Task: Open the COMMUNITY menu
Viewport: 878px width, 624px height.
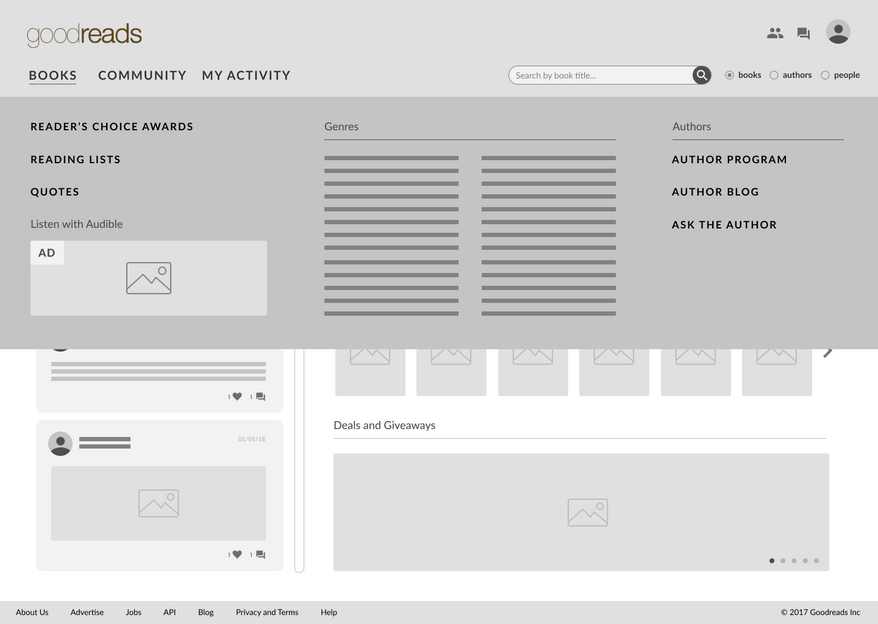Action: coord(142,75)
